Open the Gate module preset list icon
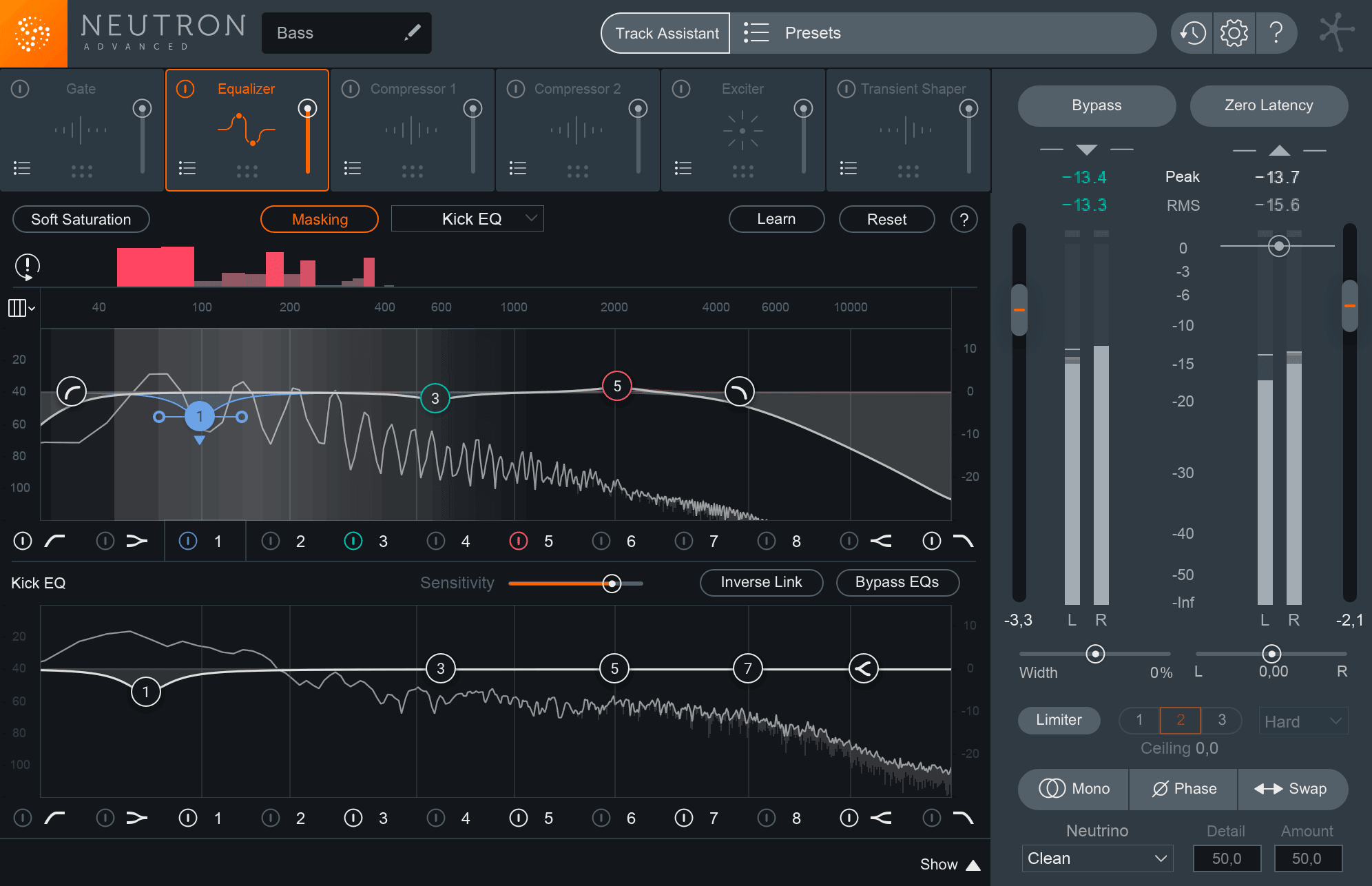1372x886 pixels. click(22, 168)
